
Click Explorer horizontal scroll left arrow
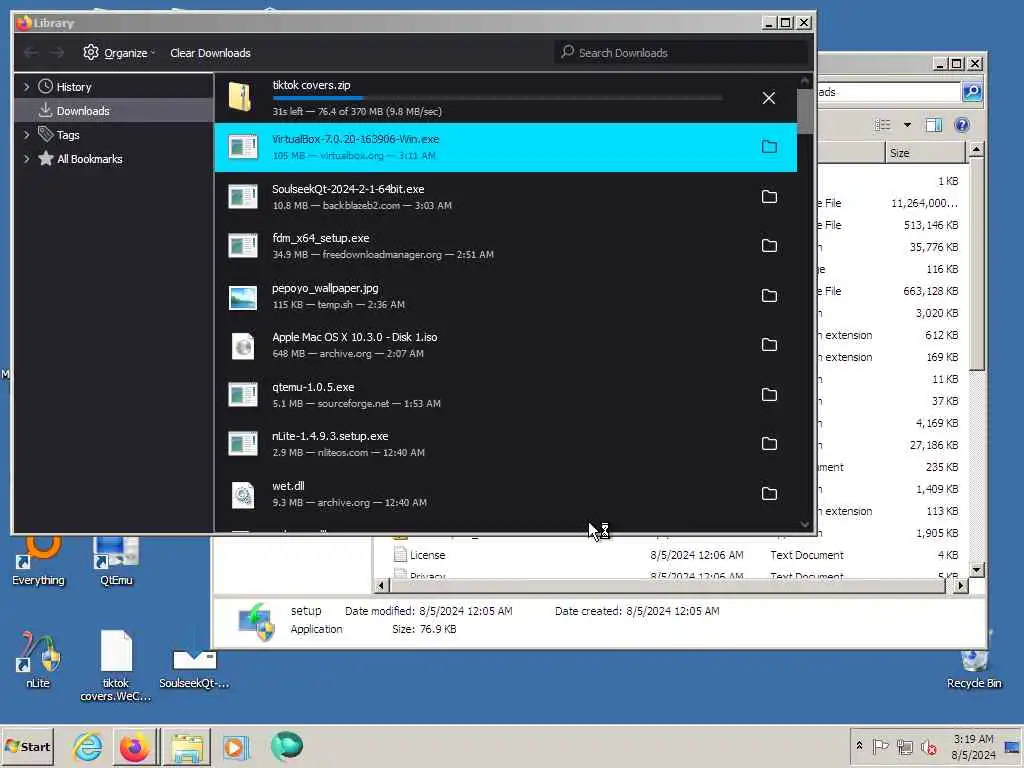coord(381,586)
